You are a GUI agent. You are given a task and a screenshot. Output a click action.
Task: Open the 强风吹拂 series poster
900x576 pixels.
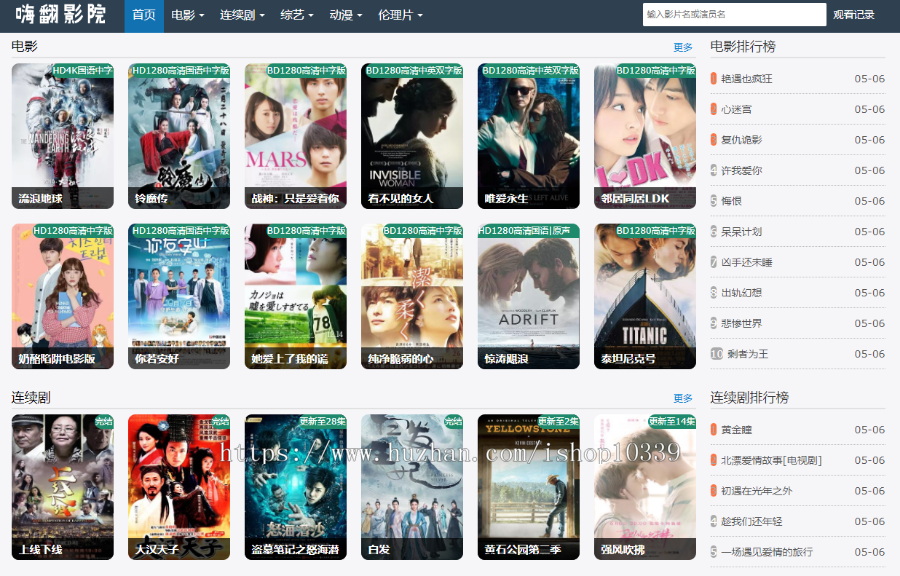pos(645,487)
